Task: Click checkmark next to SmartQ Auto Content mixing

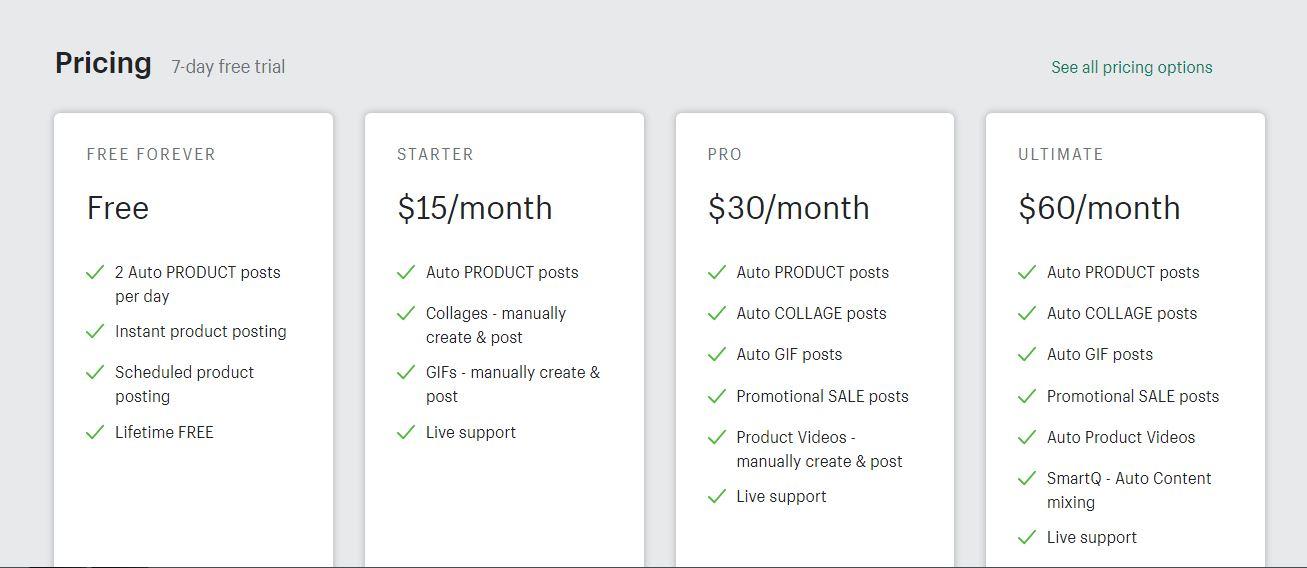Action: (x=1027, y=478)
